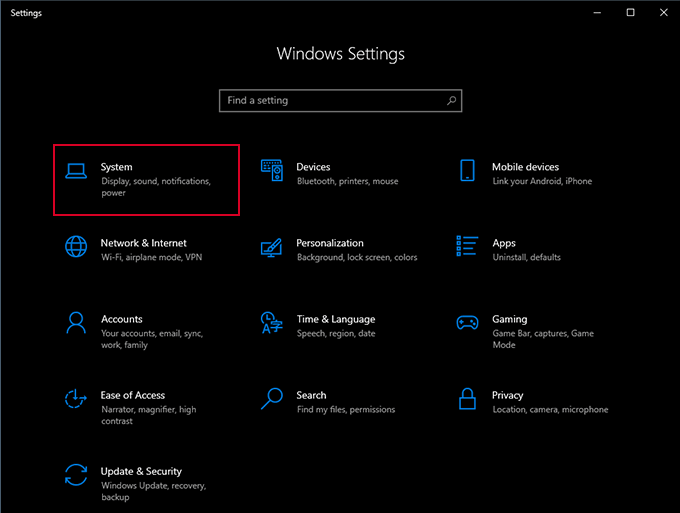Click inside the Find a setting field
Viewport: 680px width, 513px height.
point(340,101)
